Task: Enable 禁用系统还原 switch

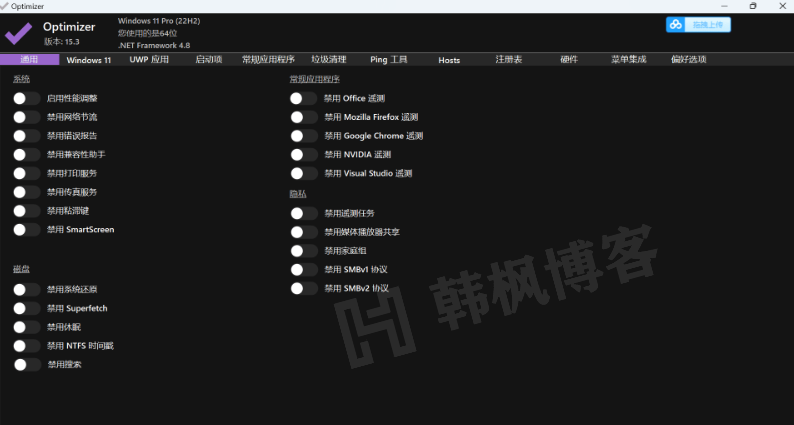Action: [26, 290]
